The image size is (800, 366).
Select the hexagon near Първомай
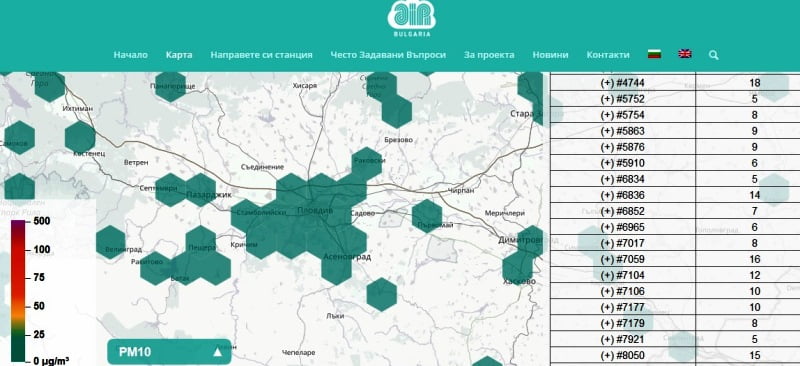[x=427, y=216]
